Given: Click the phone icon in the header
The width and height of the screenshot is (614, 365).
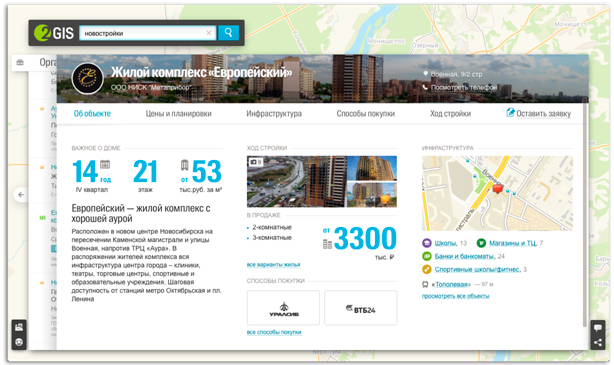Looking at the screenshot, I should click(425, 87).
